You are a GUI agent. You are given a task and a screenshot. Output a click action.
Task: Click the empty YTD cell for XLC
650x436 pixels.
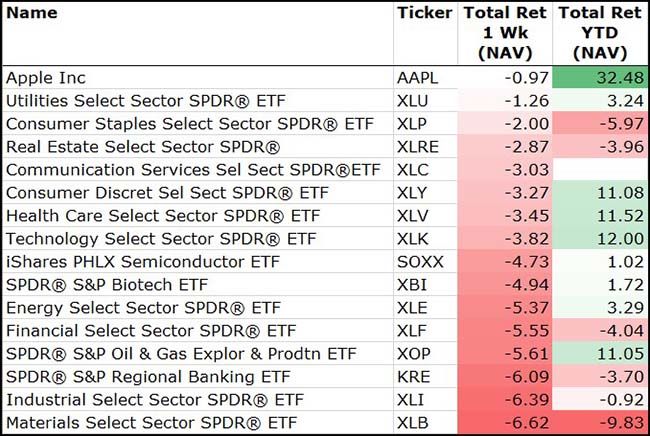(598, 169)
